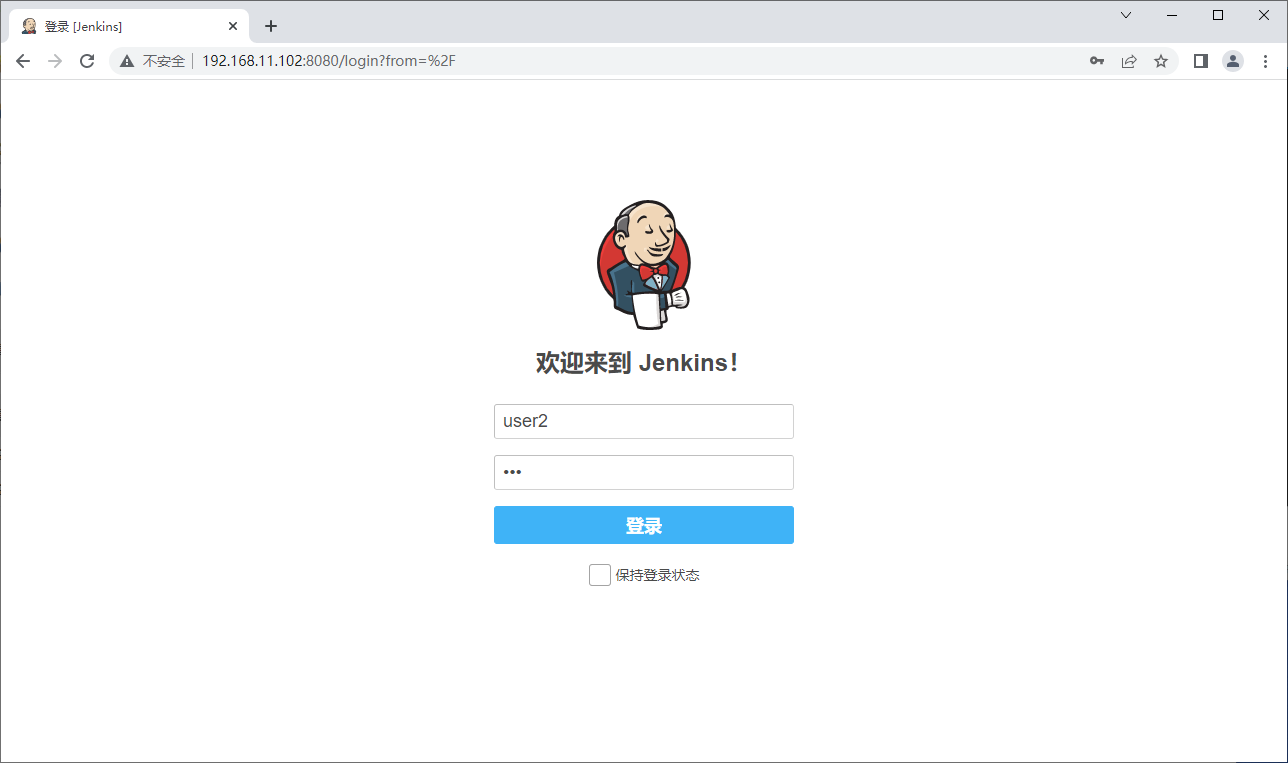Screen dimensions: 1288x763
Task: Maximize the browser window
Action: pyautogui.click(x=1218, y=15)
